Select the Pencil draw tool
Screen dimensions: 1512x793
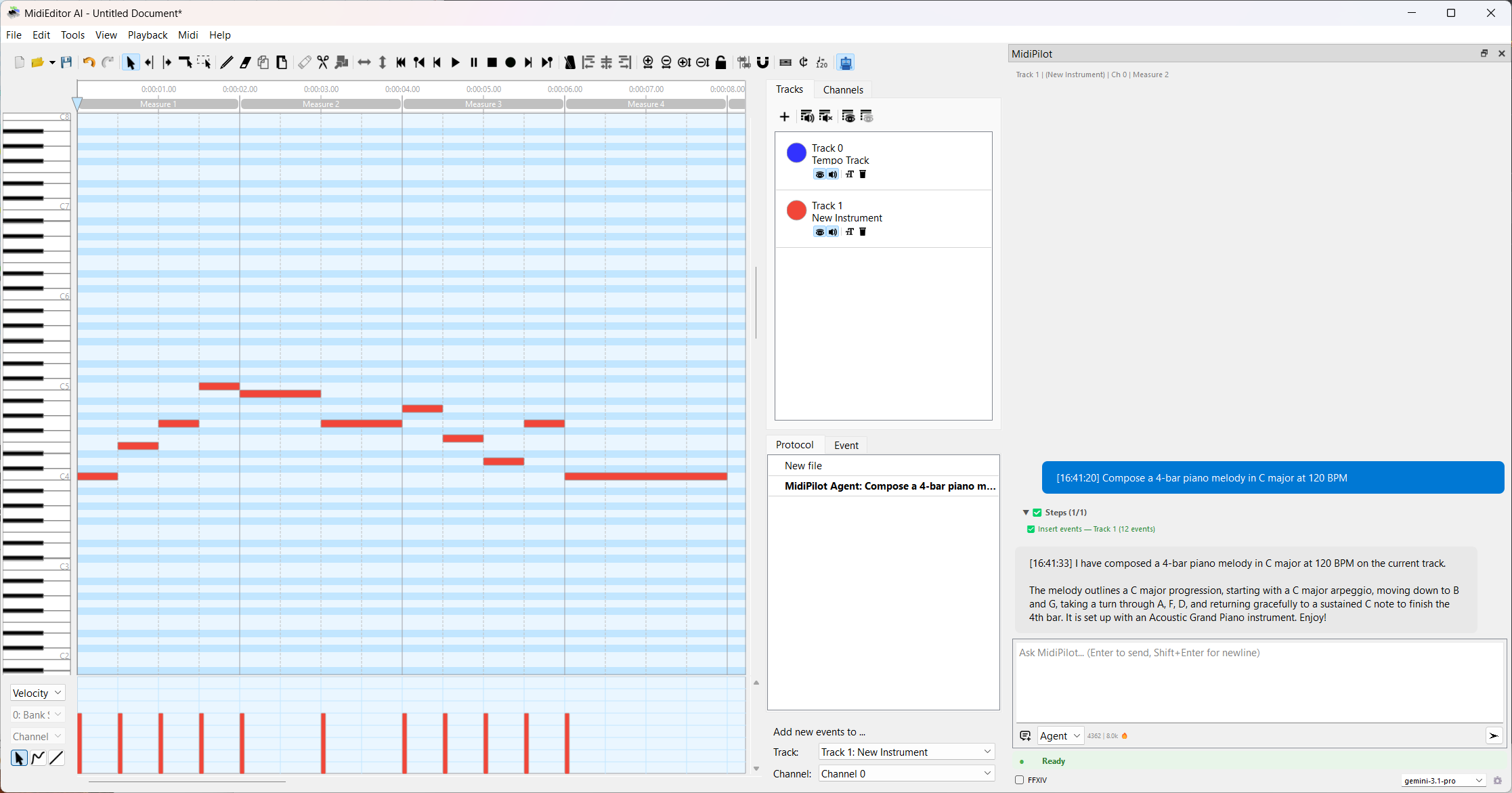point(227,62)
